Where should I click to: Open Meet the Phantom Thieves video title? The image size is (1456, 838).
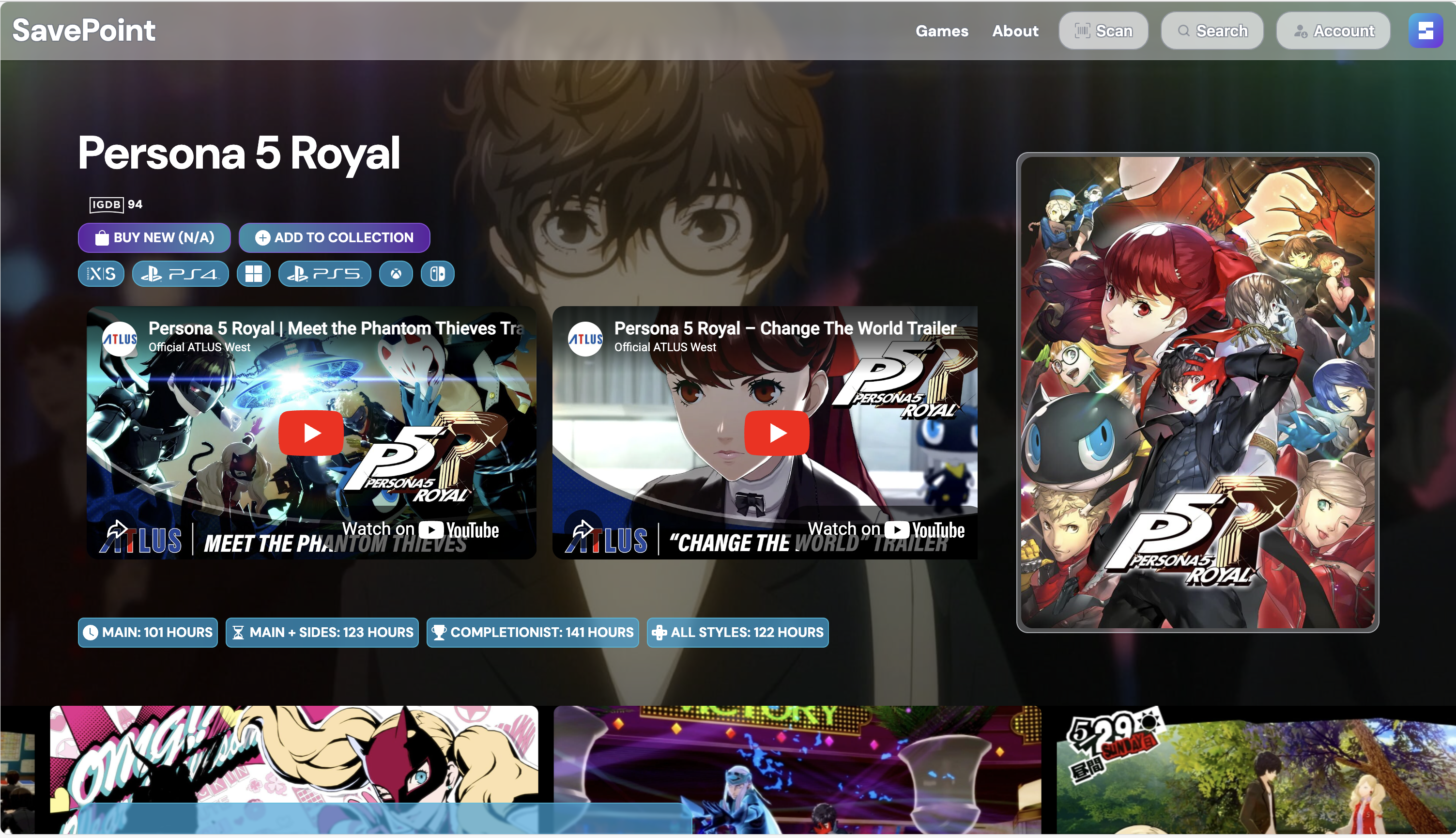coord(336,328)
